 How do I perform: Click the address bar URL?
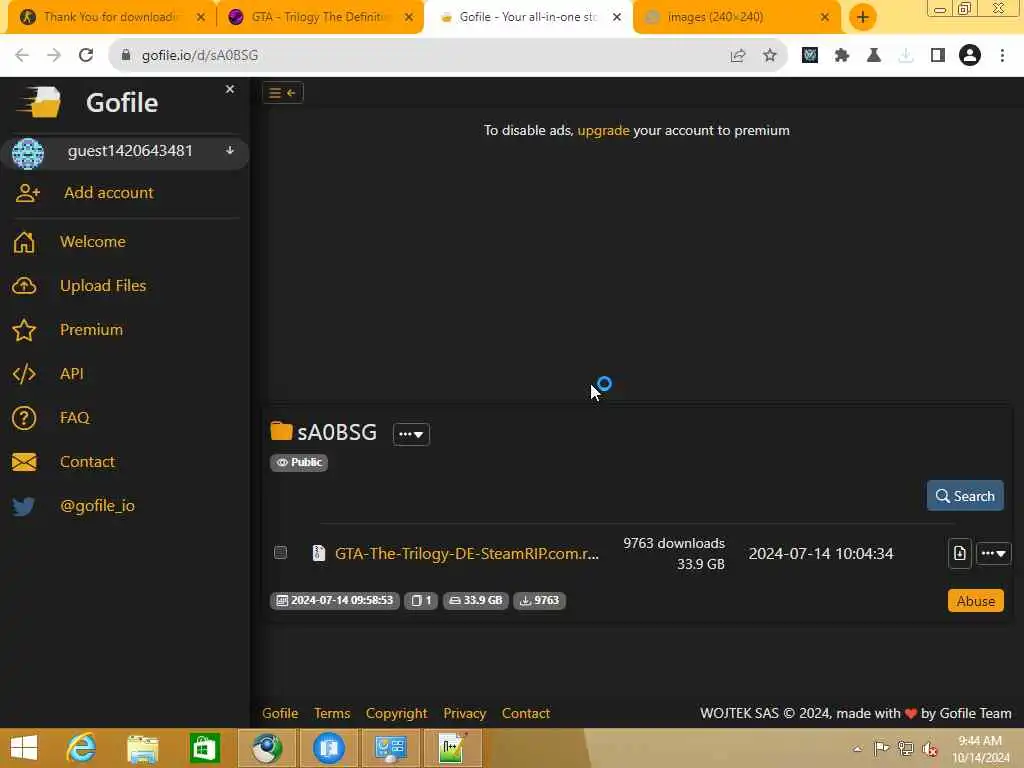pyautogui.click(x=200, y=56)
